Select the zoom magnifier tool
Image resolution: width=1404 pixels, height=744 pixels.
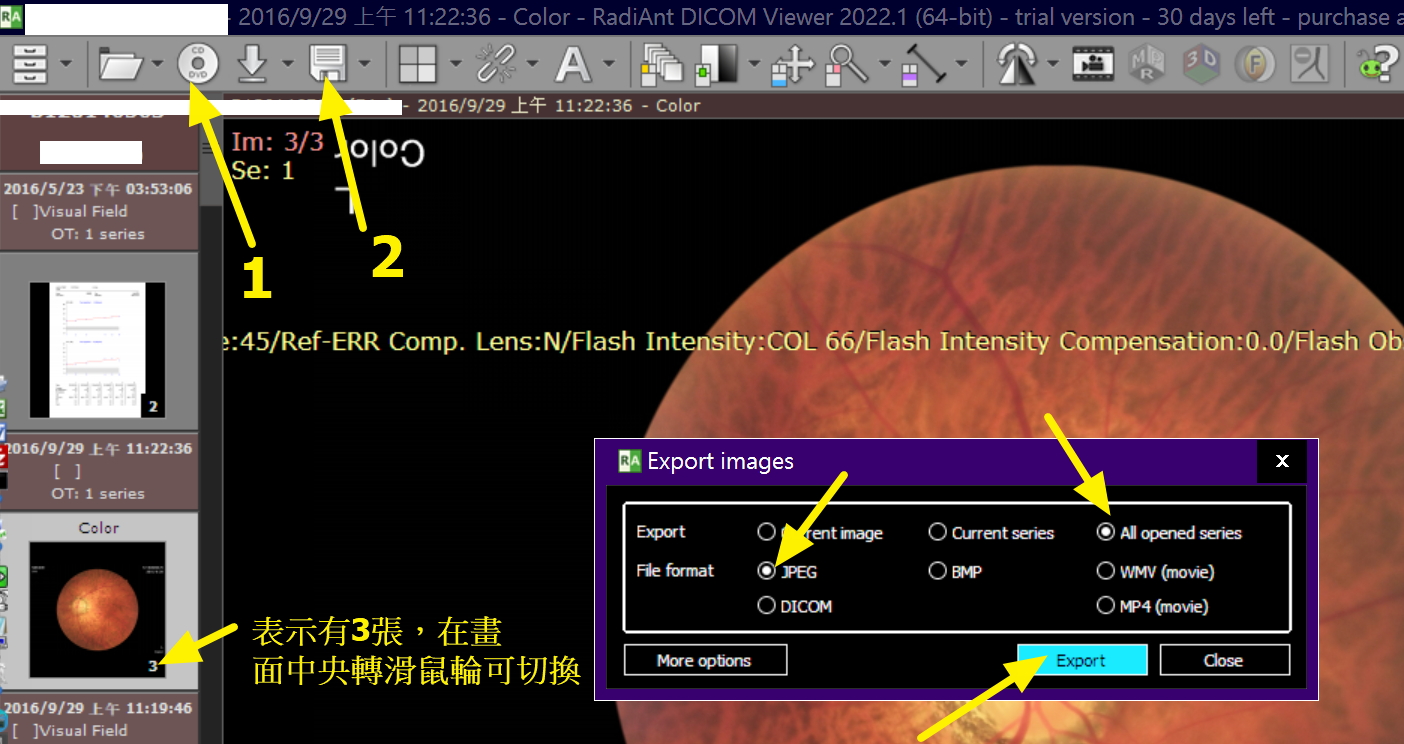[848, 65]
